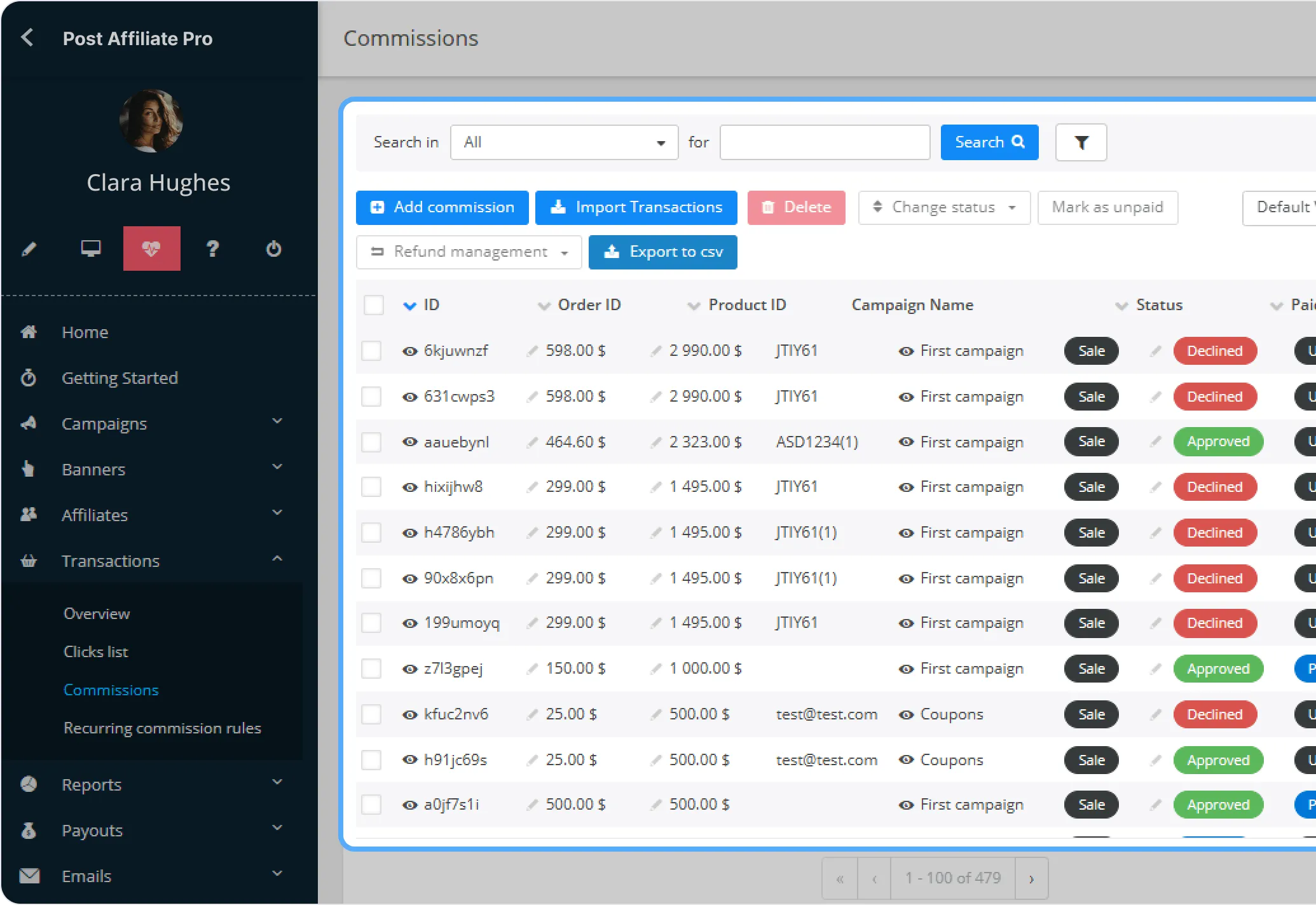The image size is (1316, 905).
Task: View details of commission 6kjuwnzf via eye icon
Action: click(x=410, y=351)
